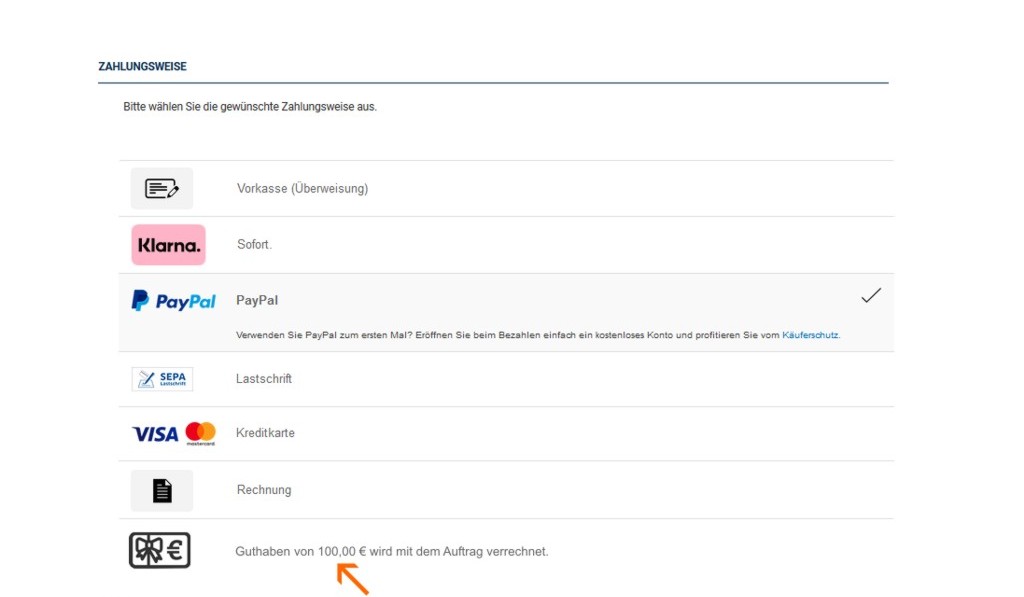Select Vorkasse (Überweisung) payment option
Screen dimensions: 1024x597
coord(302,188)
